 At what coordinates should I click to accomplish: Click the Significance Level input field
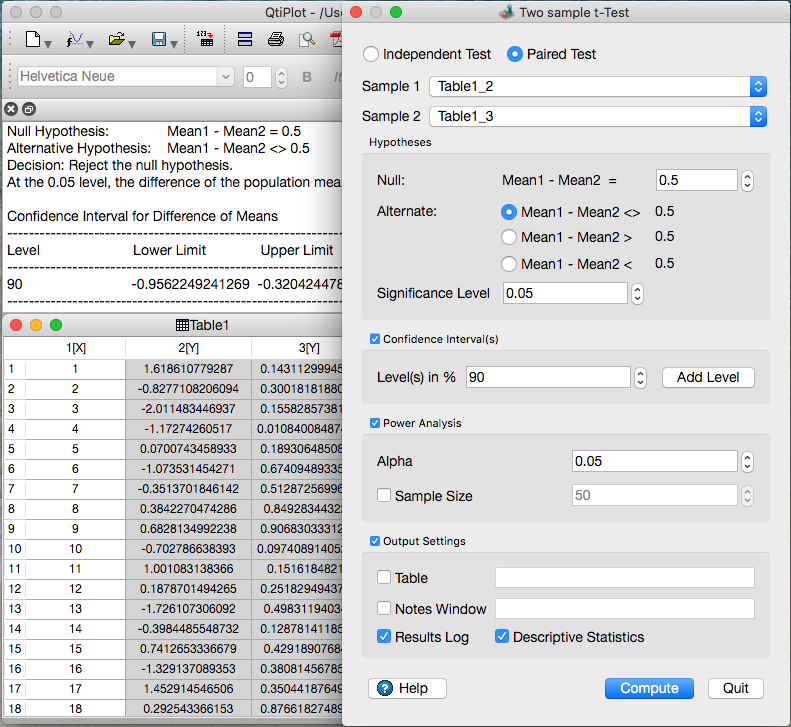tap(565, 293)
